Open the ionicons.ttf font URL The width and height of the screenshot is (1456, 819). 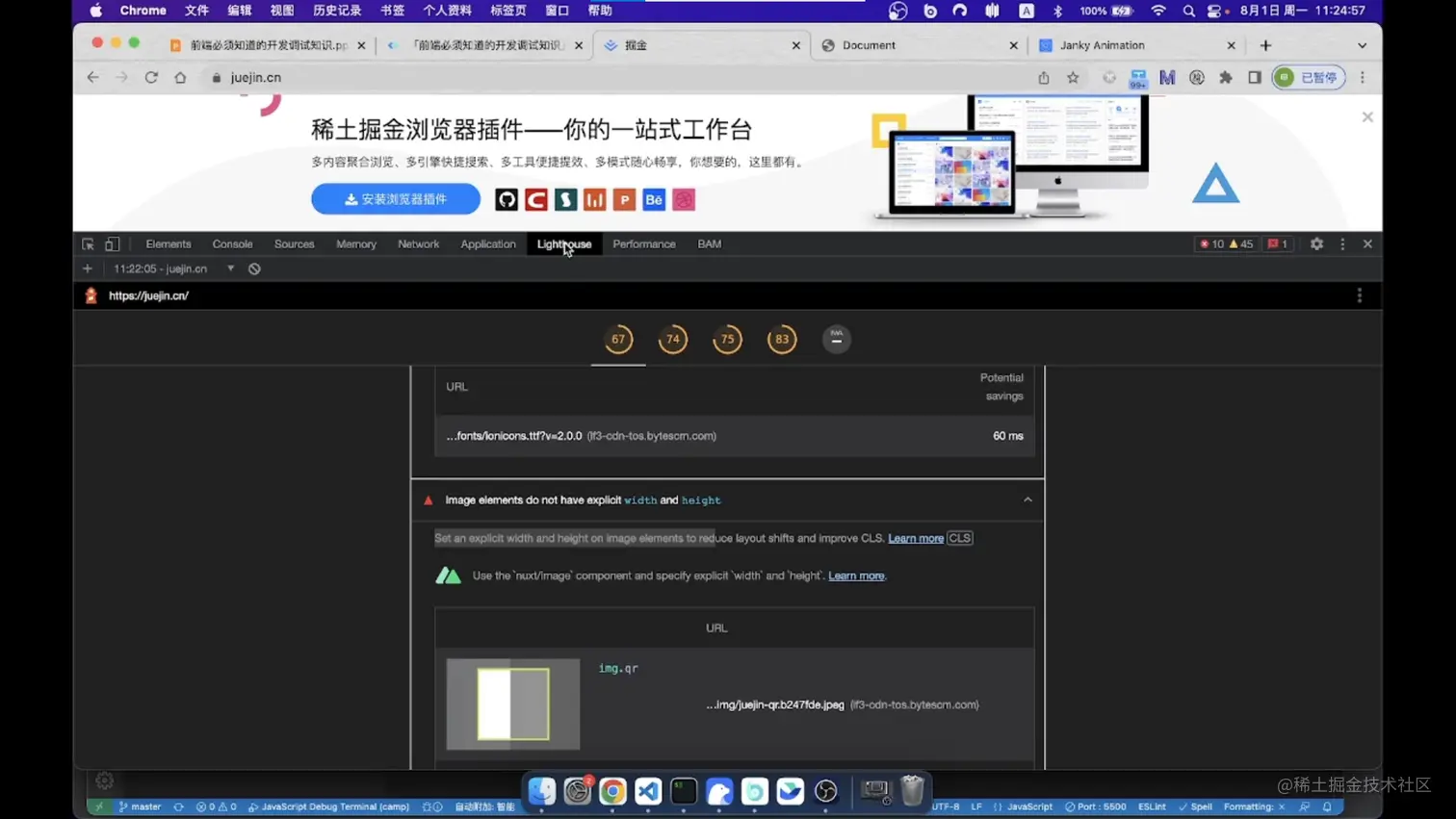tap(514, 436)
